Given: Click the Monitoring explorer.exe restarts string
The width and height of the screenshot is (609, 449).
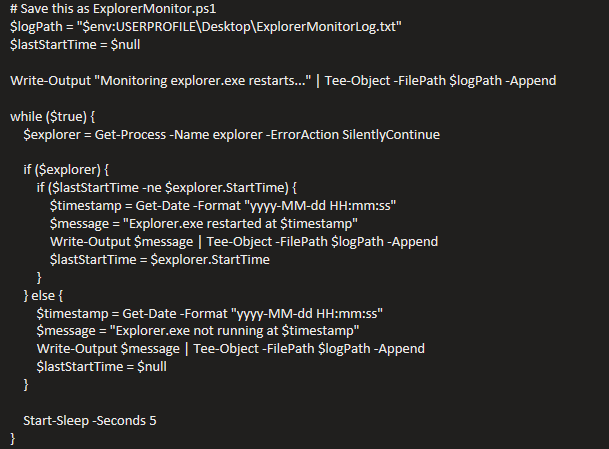Looking at the screenshot, I should tap(203, 80).
